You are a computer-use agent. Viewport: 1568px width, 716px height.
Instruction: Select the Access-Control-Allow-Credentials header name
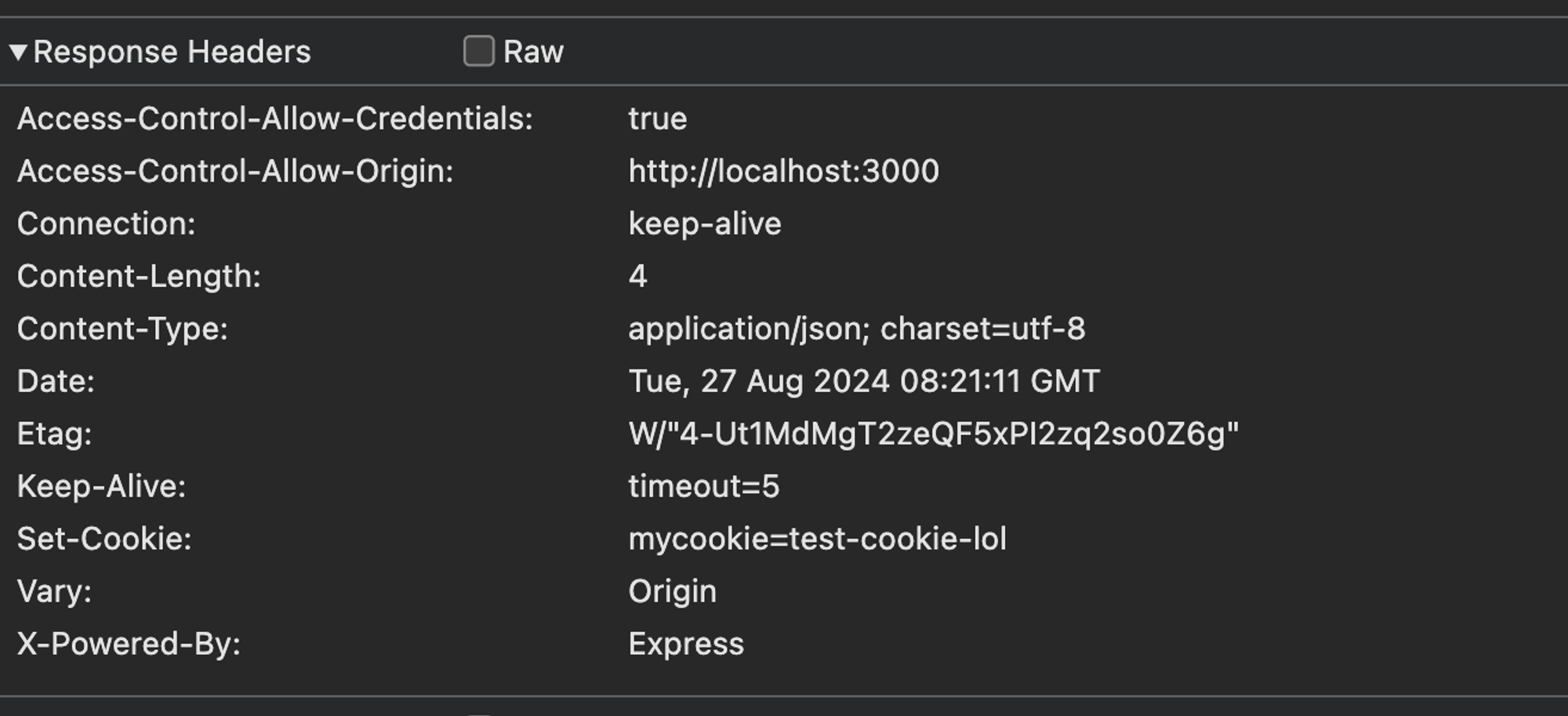click(x=274, y=119)
